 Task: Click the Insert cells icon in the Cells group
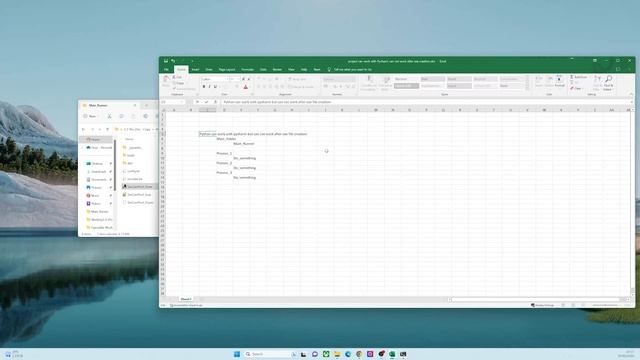click(539, 81)
